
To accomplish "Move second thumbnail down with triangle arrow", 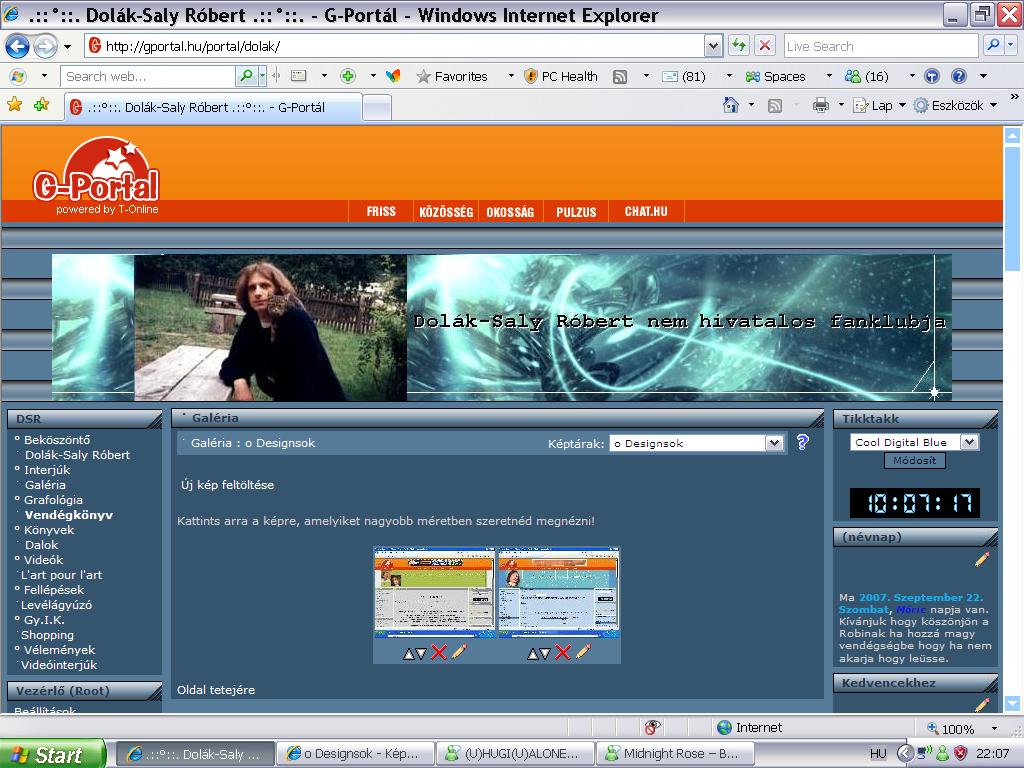I will (x=545, y=653).
